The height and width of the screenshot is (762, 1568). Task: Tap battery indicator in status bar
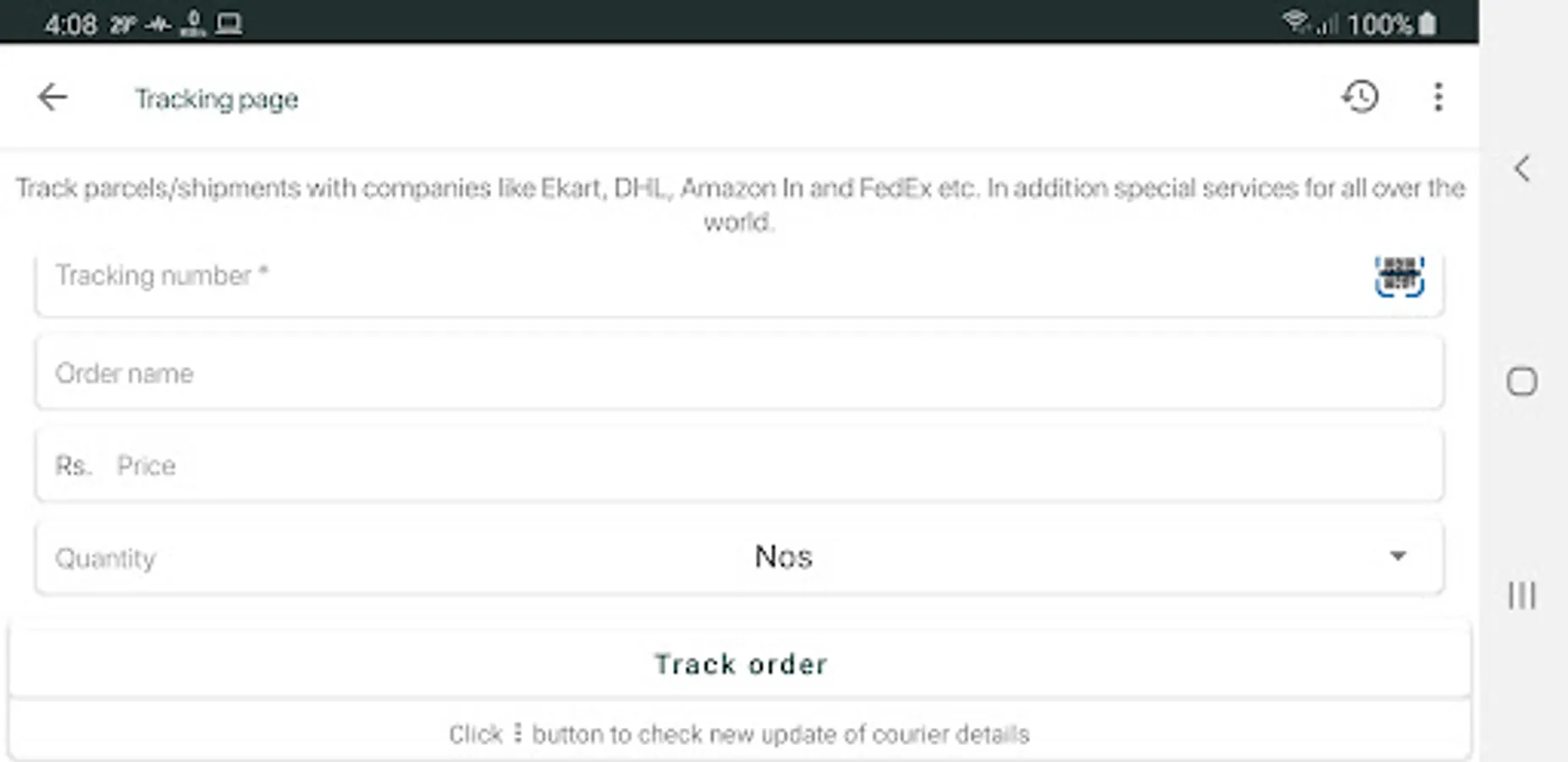(x=1427, y=23)
